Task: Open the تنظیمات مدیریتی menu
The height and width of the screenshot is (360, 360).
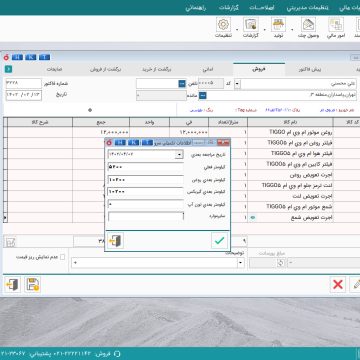Action: pyautogui.click(x=307, y=8)
